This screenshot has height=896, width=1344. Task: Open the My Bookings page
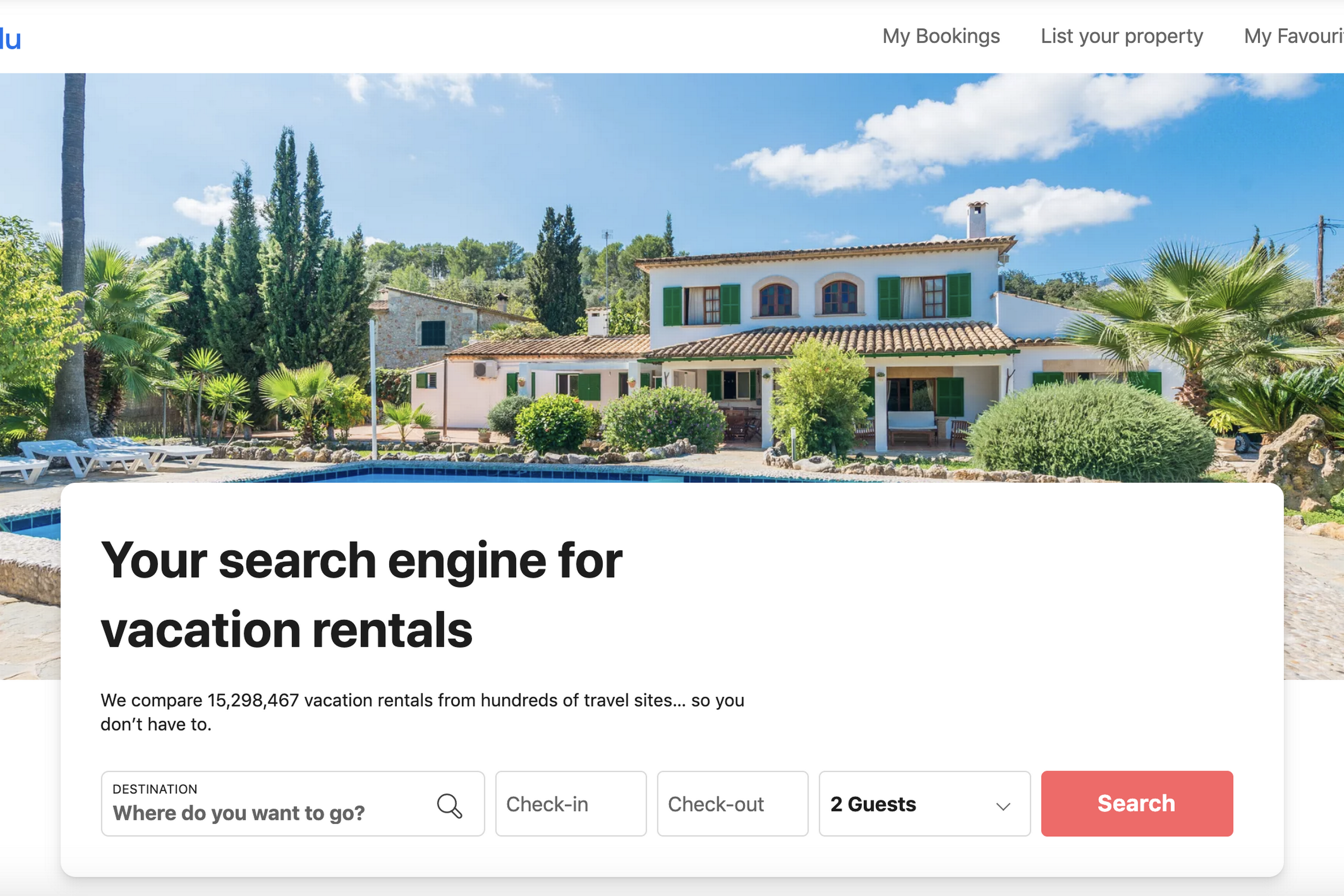tap(941, 36)
